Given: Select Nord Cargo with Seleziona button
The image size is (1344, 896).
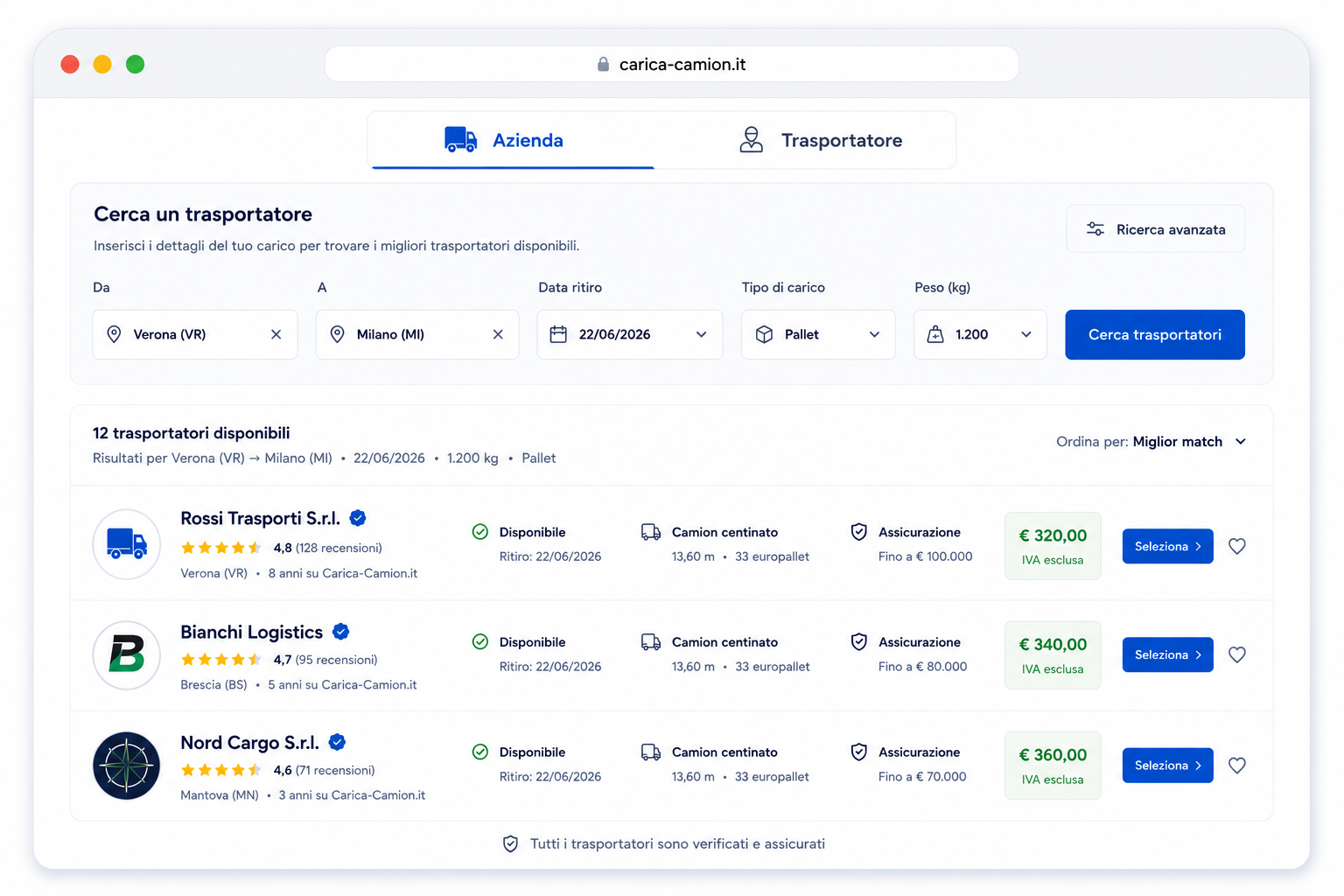Looking at the screenshot, I should (1168, 766).
